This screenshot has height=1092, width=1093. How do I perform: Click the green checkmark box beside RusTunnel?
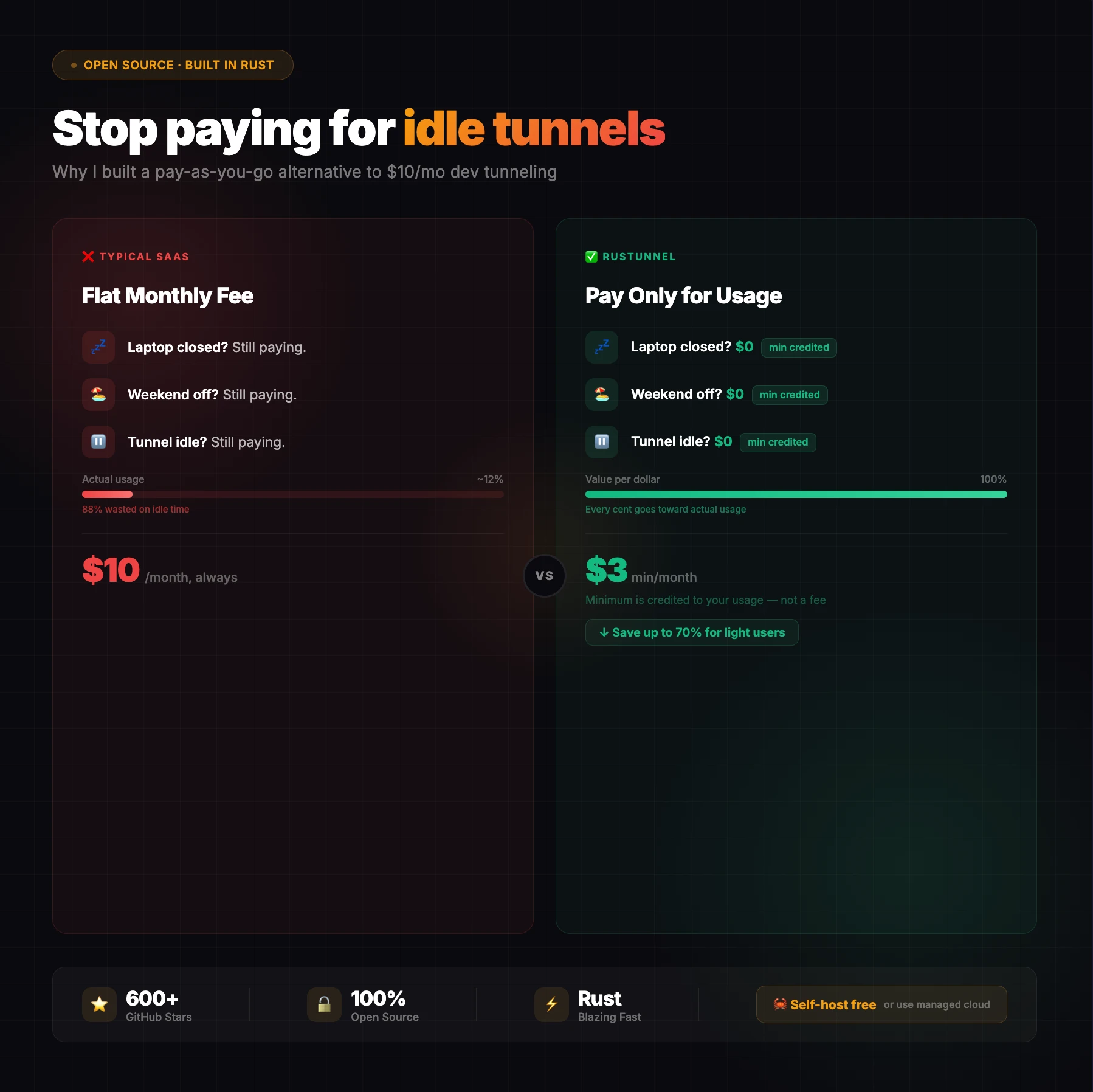coord(591,257)
